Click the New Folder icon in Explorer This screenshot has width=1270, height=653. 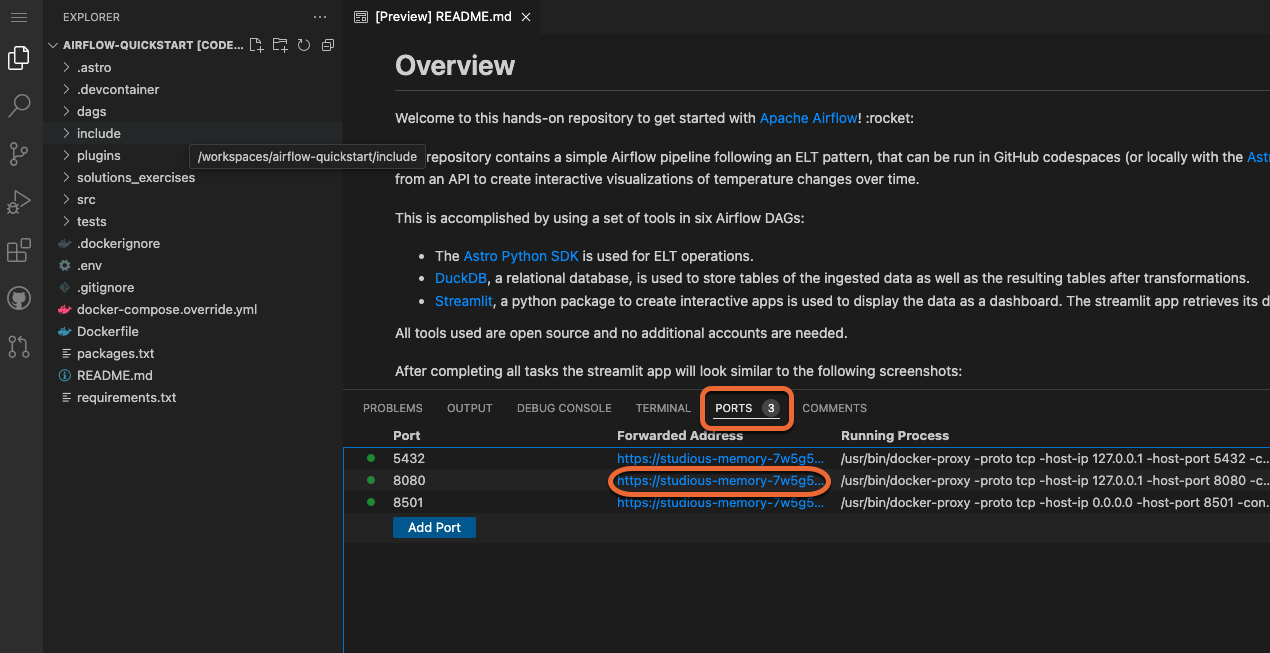click(x=280, y=44)
